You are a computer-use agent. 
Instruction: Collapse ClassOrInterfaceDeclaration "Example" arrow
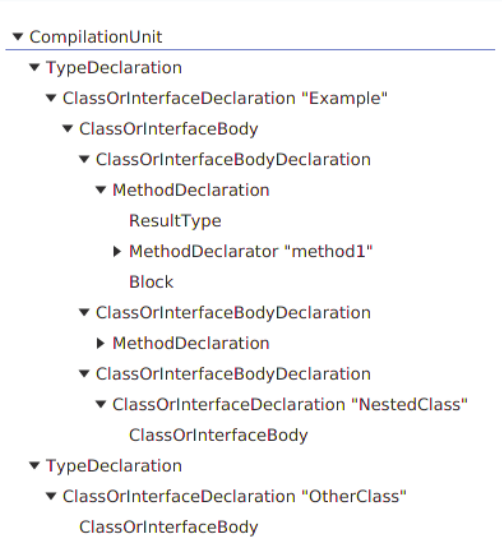tap(51, 98)
